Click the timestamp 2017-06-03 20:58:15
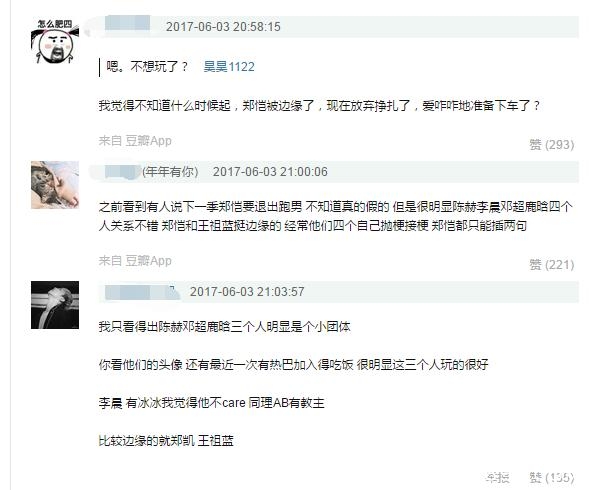The image size is (589, 490). pos(223,27)
